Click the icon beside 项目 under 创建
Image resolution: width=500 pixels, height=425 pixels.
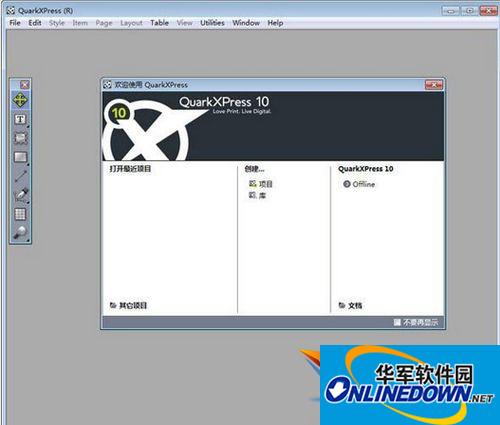[x=253, y=183]
